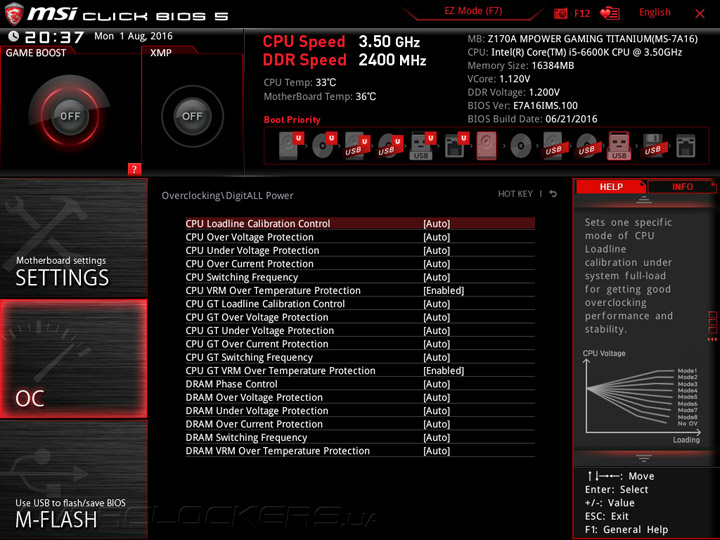Click the top scroll handle in help panel

coord(644,200)
